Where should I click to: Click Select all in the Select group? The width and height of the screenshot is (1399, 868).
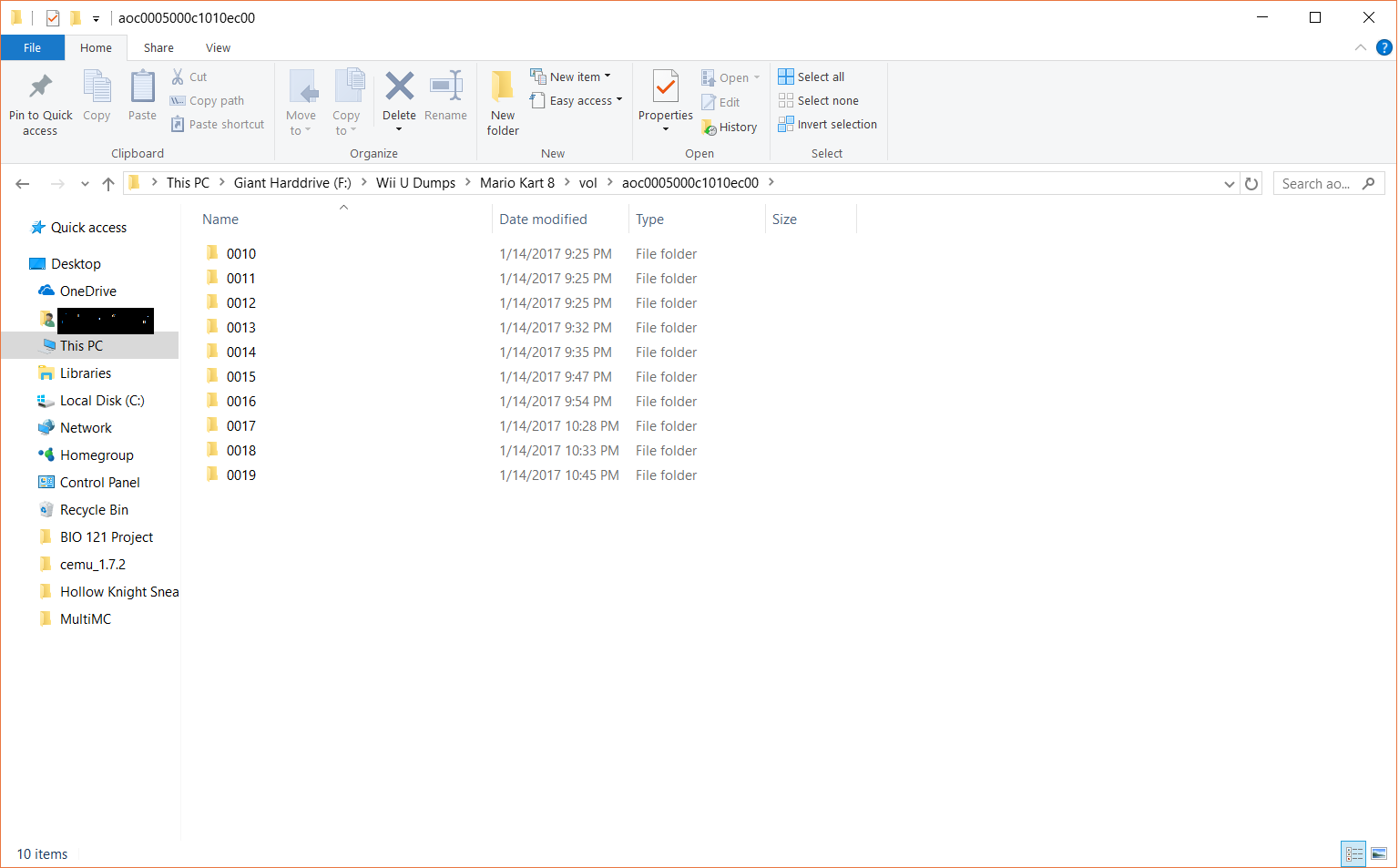[x=811, y=77]
